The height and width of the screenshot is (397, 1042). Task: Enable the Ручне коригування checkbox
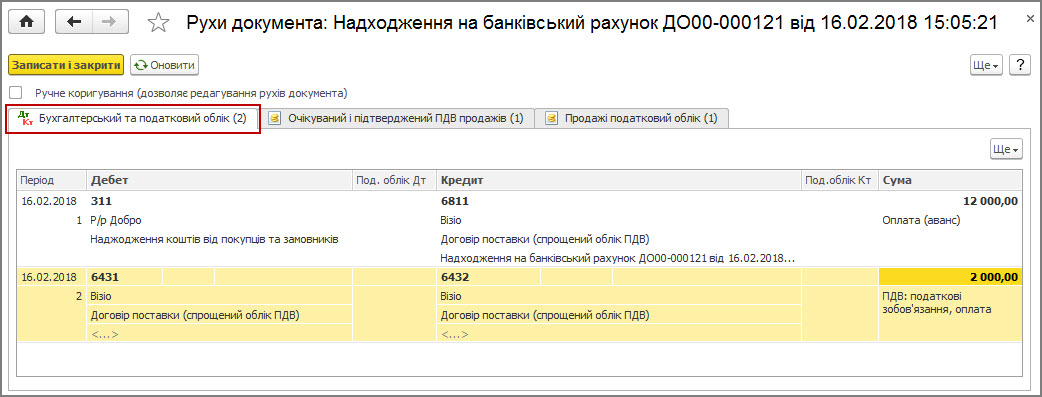[x=16, y=93]
